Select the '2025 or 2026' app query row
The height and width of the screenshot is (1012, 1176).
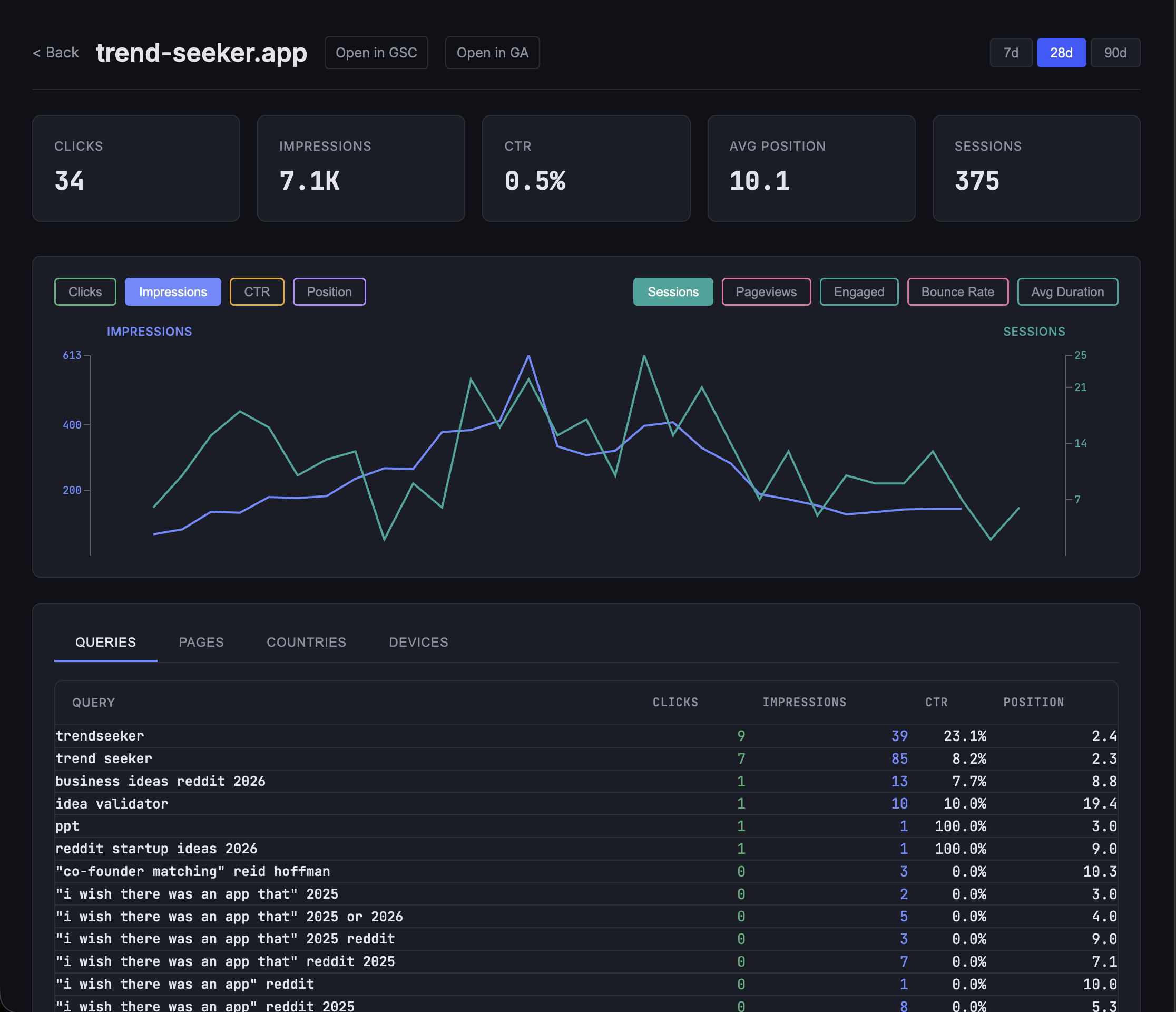click(x=586, y=917)
